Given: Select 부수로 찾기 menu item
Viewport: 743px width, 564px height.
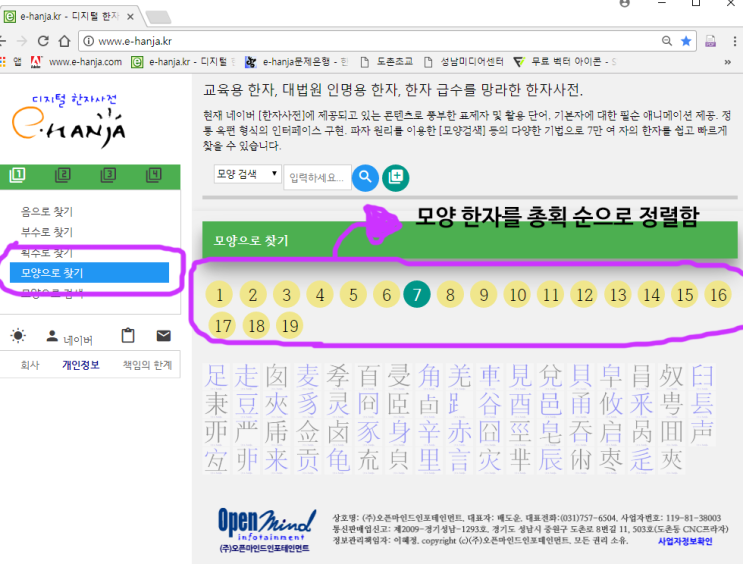Looking at the screenshot, I should coord(47,232).
